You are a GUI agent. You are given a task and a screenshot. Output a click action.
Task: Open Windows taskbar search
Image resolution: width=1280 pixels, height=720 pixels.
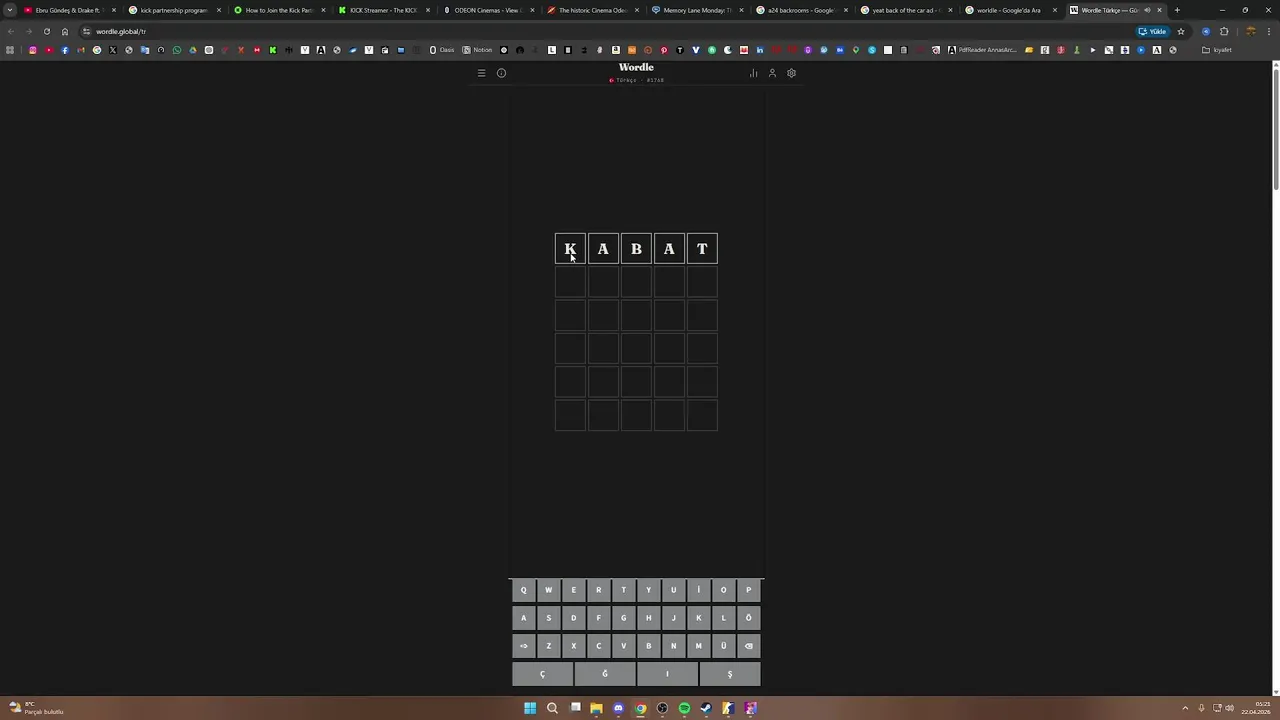552,708
